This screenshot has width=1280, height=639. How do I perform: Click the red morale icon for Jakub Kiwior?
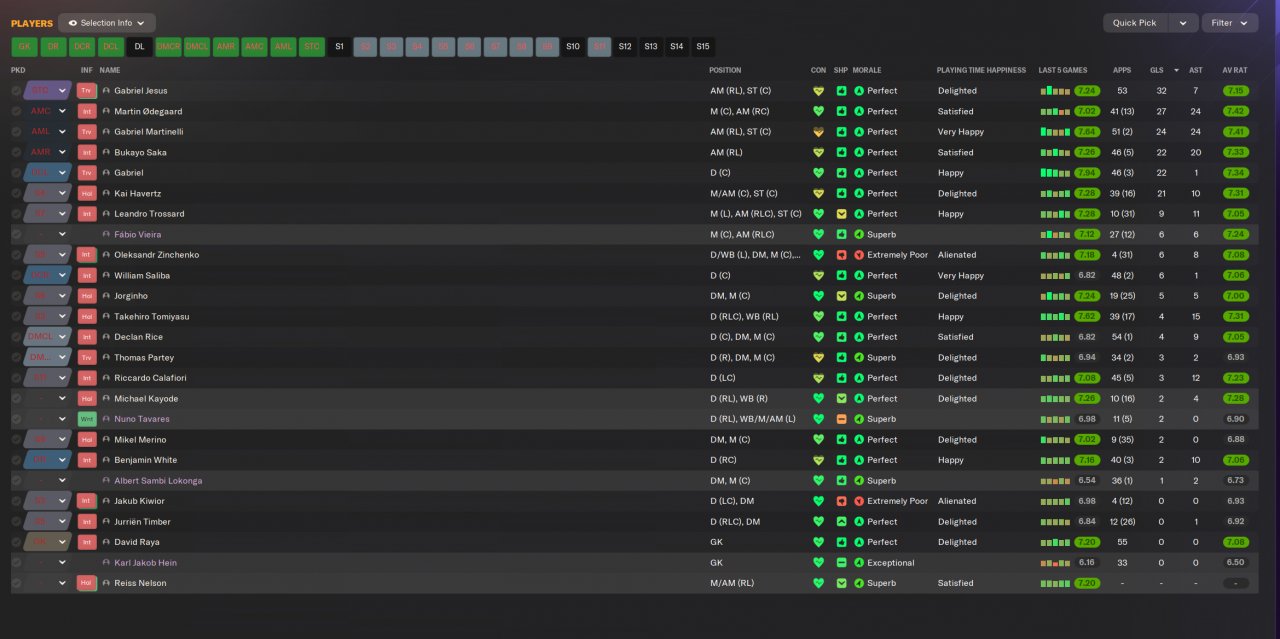pos(859,501)
